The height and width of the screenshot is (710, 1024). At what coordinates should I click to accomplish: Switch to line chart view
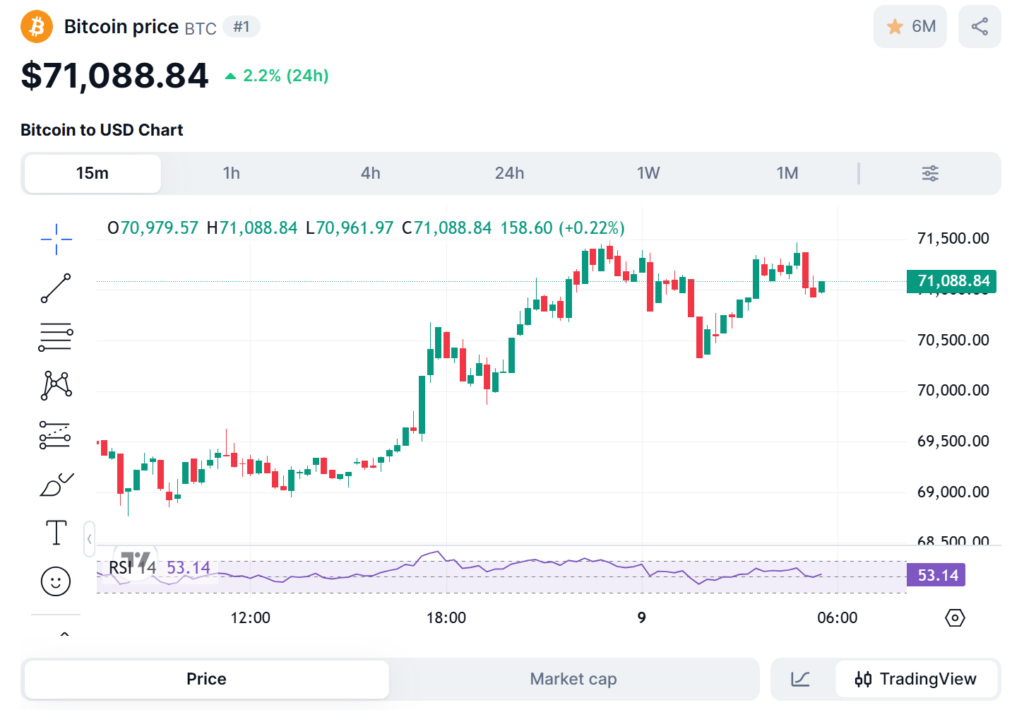801,679
